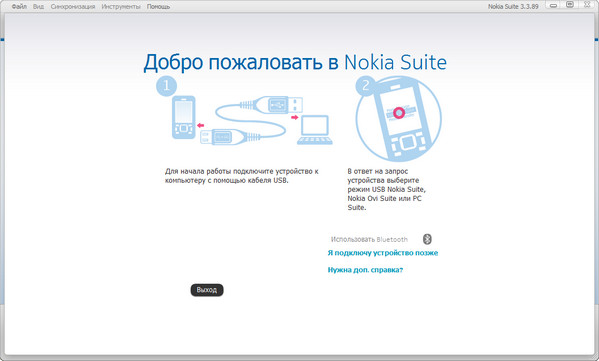Viewport: 599px width, 361px height.
Task: Click the Выход button
Action: [x=207, y=290]
